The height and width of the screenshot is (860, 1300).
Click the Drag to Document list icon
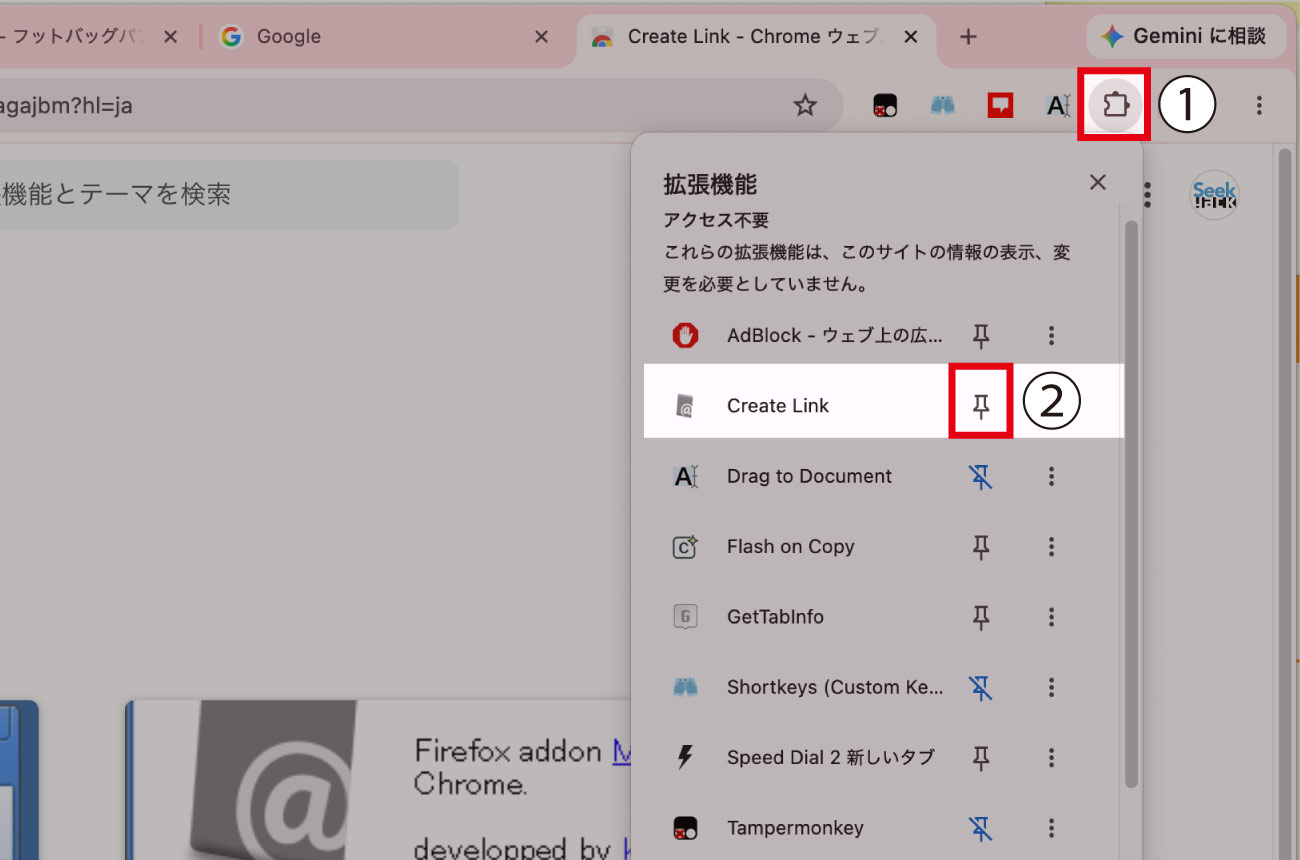tap(685, 476)
